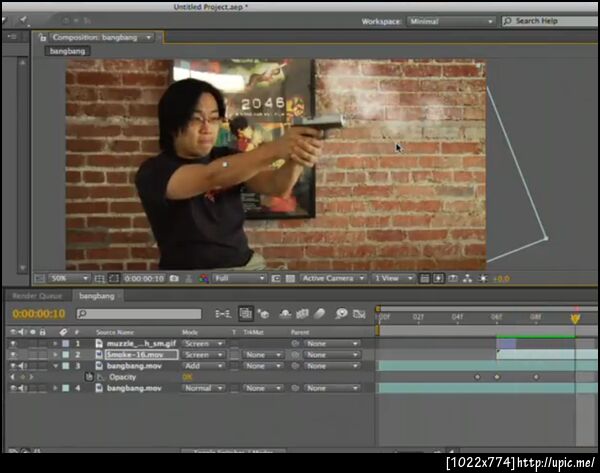
Task: Open Normal blend mode dropdown for layer 4
Action: point(203,388)
